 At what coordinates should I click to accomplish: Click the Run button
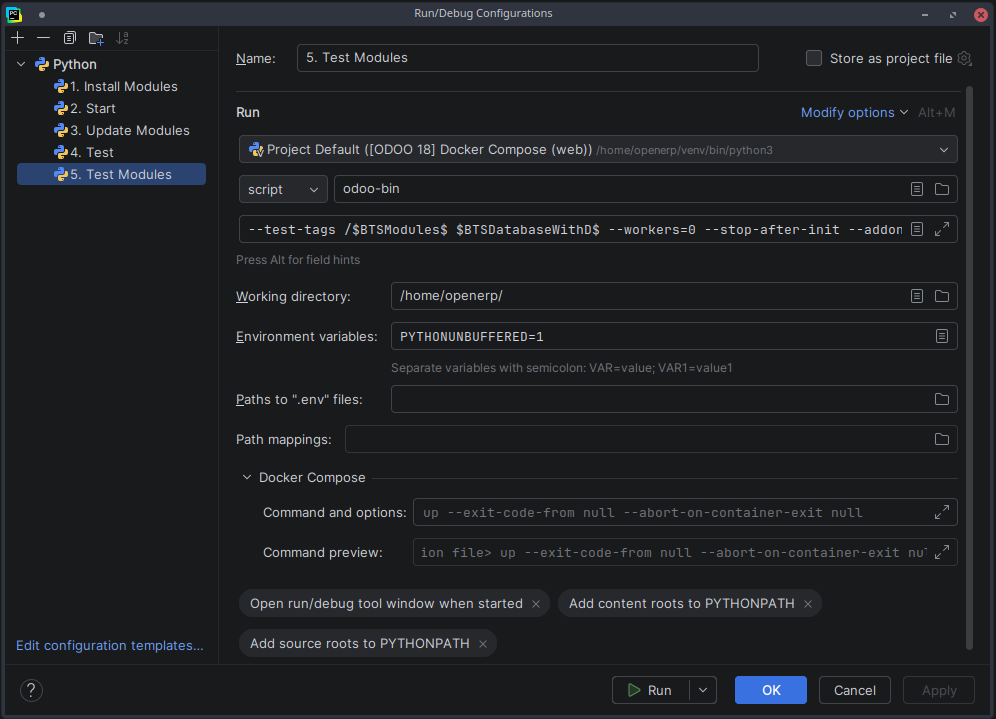pyautogui.click(x=650, y=690)
